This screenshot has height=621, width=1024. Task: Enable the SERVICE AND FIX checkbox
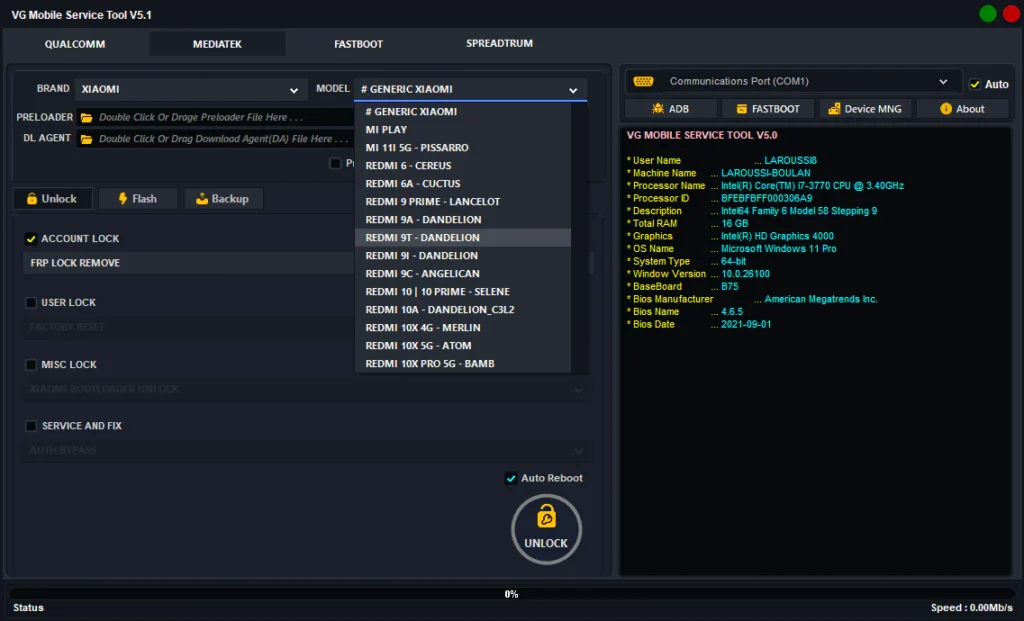[x=31, y=426]
